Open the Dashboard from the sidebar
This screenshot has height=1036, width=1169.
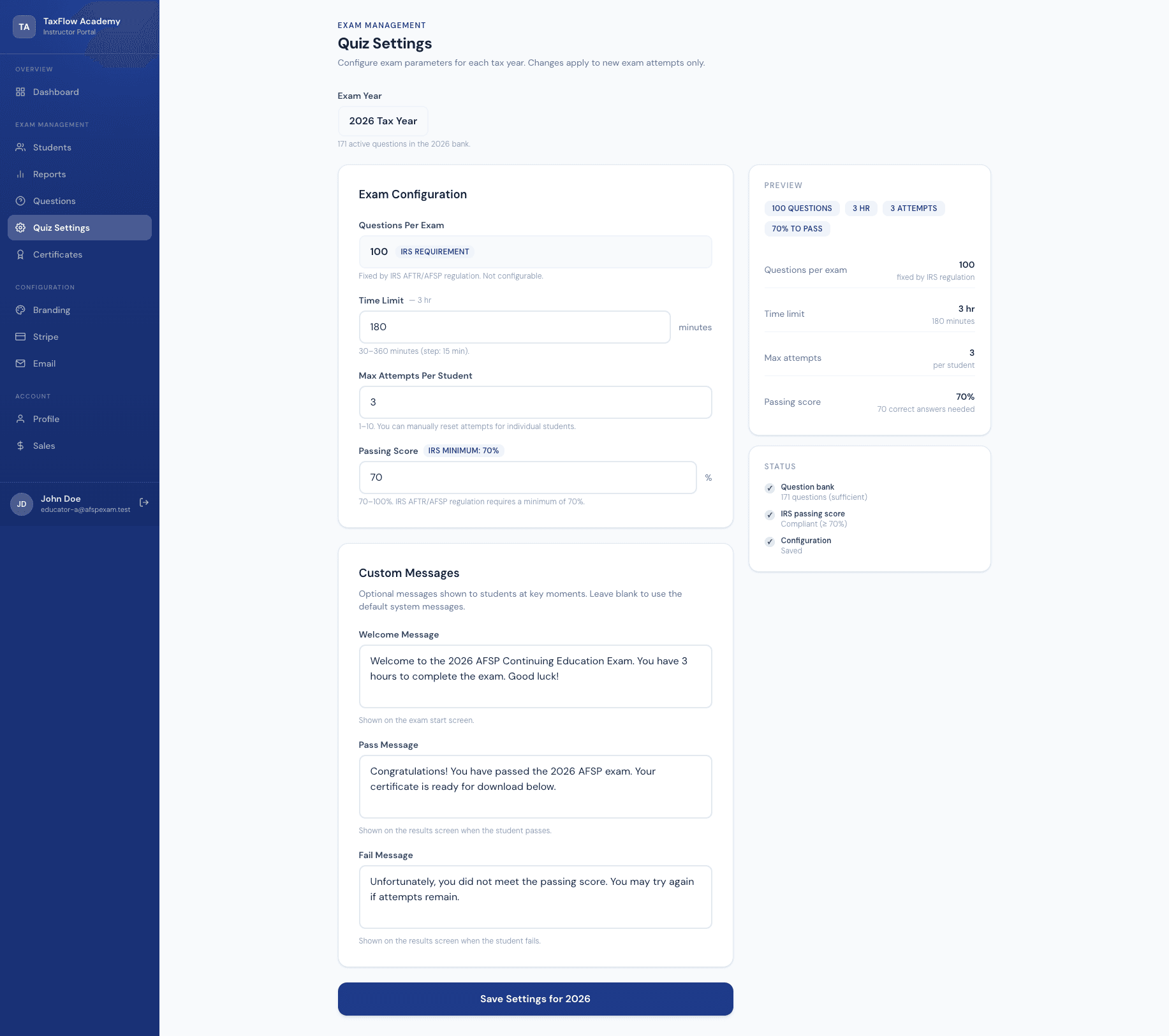21,92
